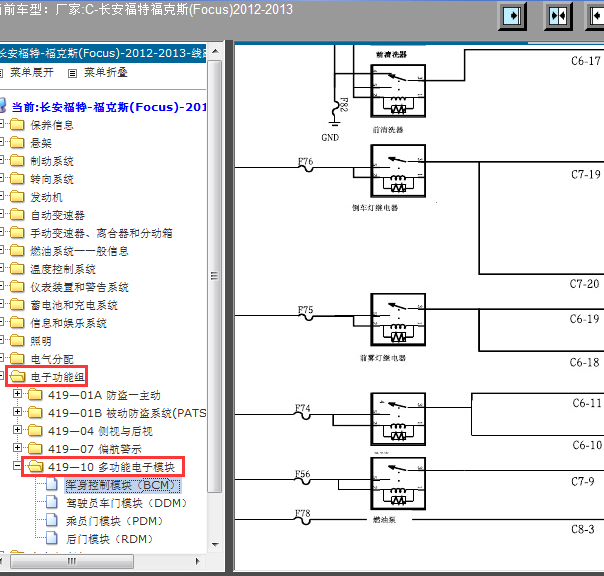Click the right-arrow panel layout button
The width and height of the screenshot is (604, 576).
click(x=512, y=16)
